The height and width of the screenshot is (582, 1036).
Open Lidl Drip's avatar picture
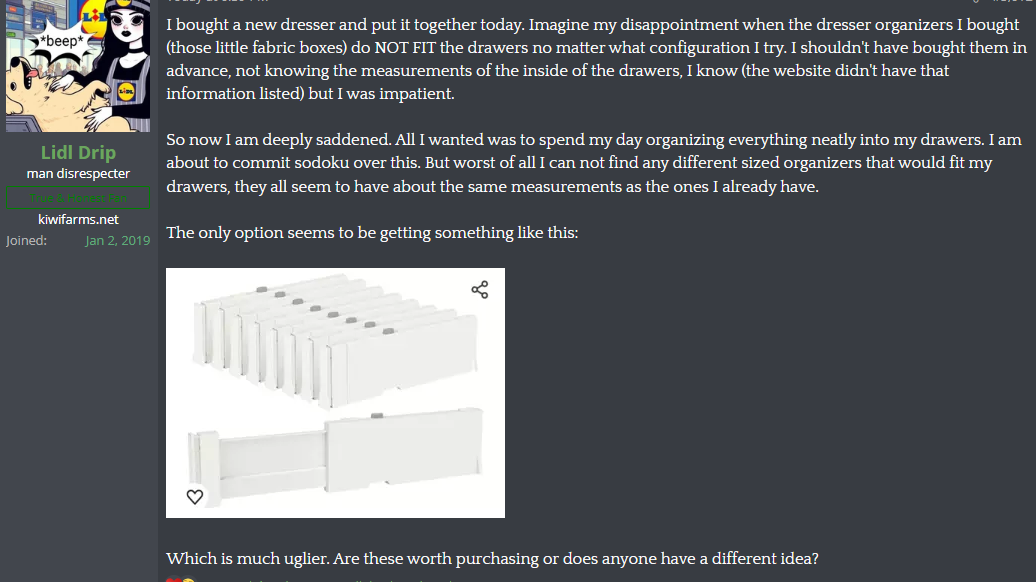(x=78, y=66)
